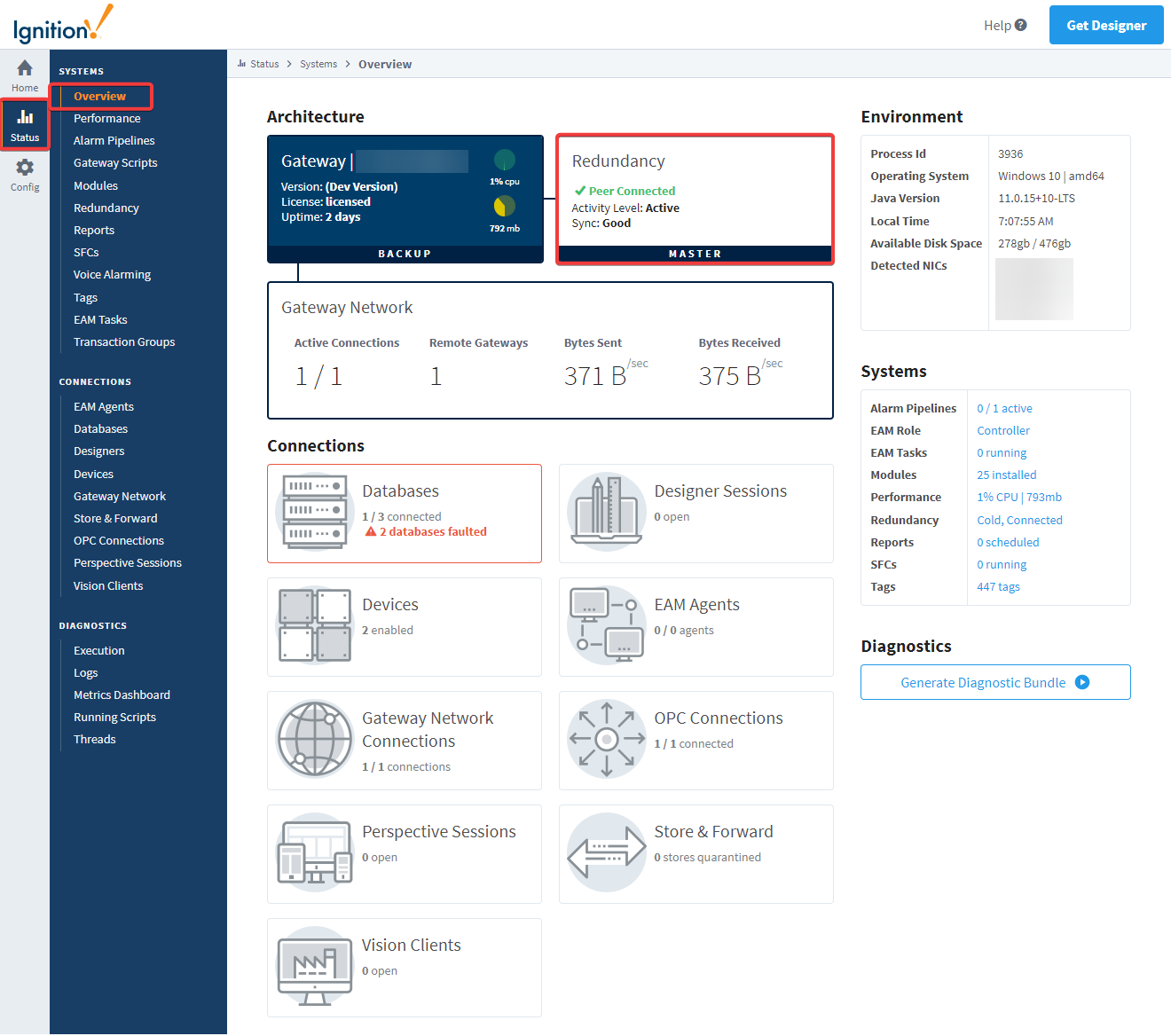Screen dimensions: 1171x1036
Task: Select Modules in the sidebar
Action: click(96, 185)
